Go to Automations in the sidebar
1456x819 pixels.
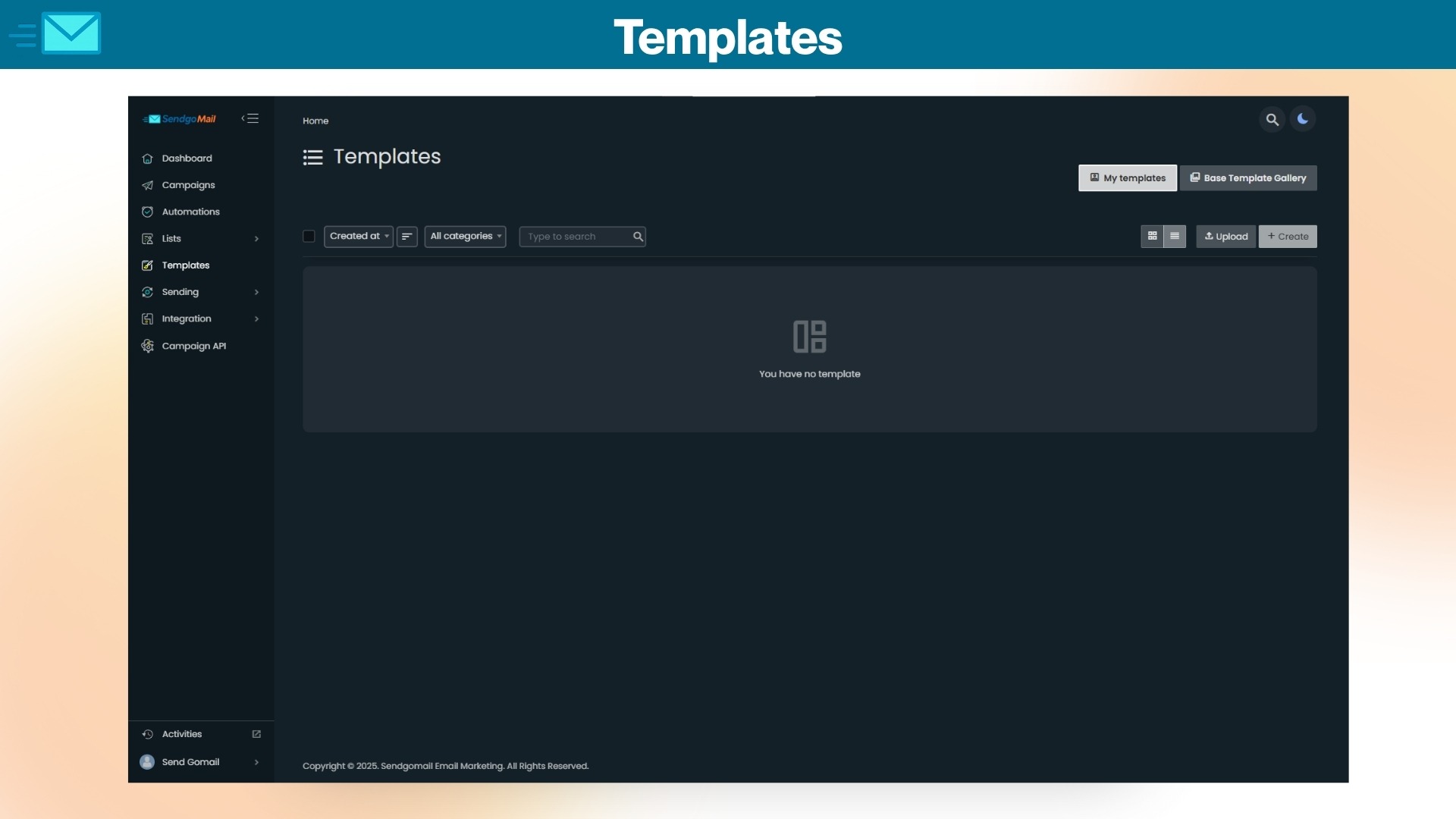pyautogui.click(x=190, y=212)
